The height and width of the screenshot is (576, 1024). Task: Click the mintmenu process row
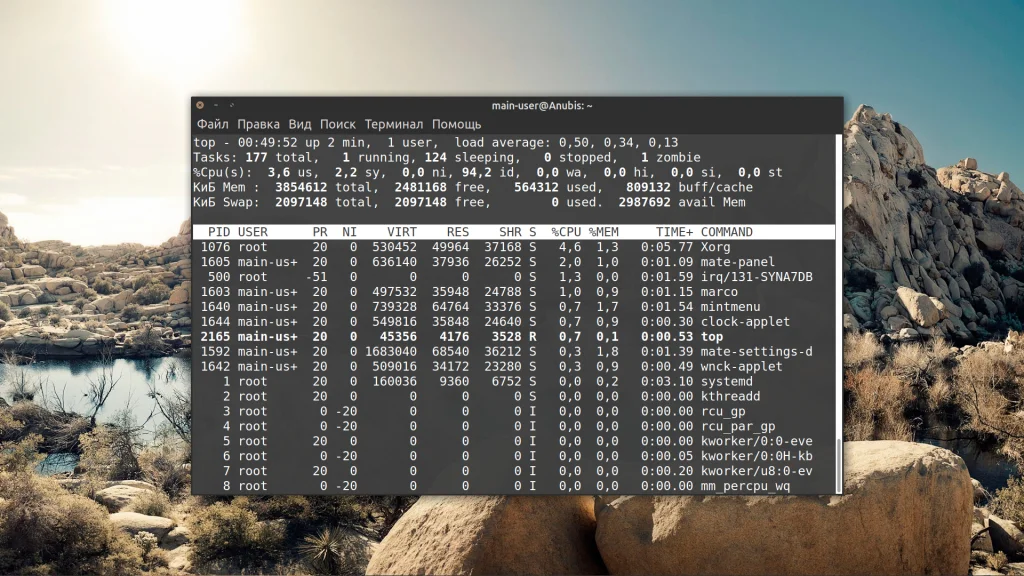point(500,307)
